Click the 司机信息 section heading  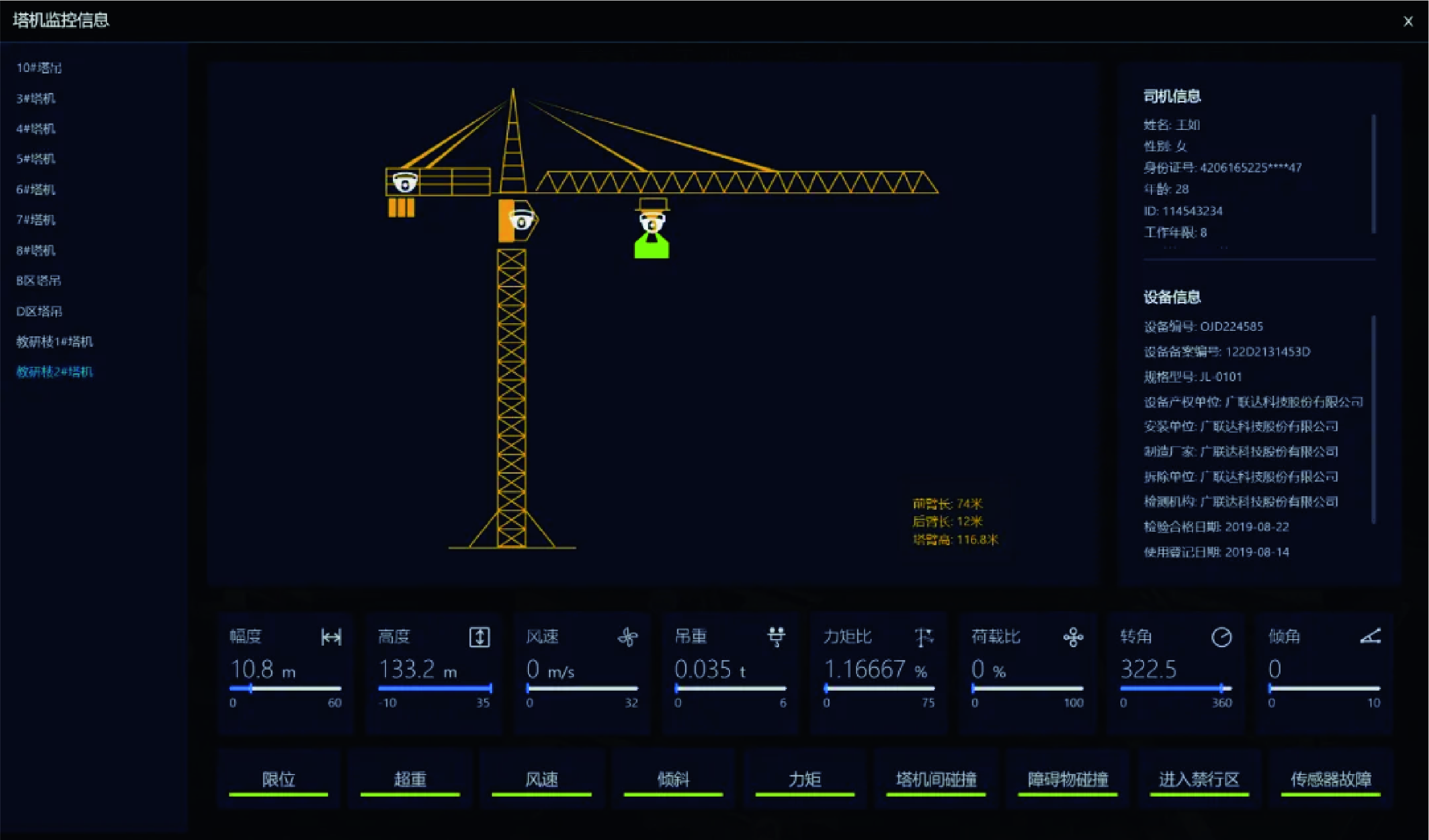[x=1172, y=96]
